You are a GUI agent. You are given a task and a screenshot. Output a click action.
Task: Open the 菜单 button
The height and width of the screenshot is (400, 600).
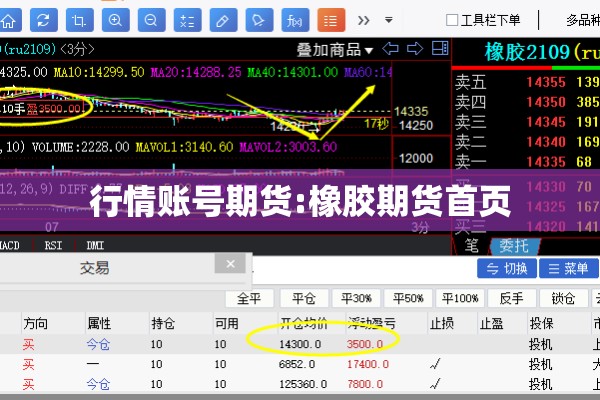click(x=568, y=268)
